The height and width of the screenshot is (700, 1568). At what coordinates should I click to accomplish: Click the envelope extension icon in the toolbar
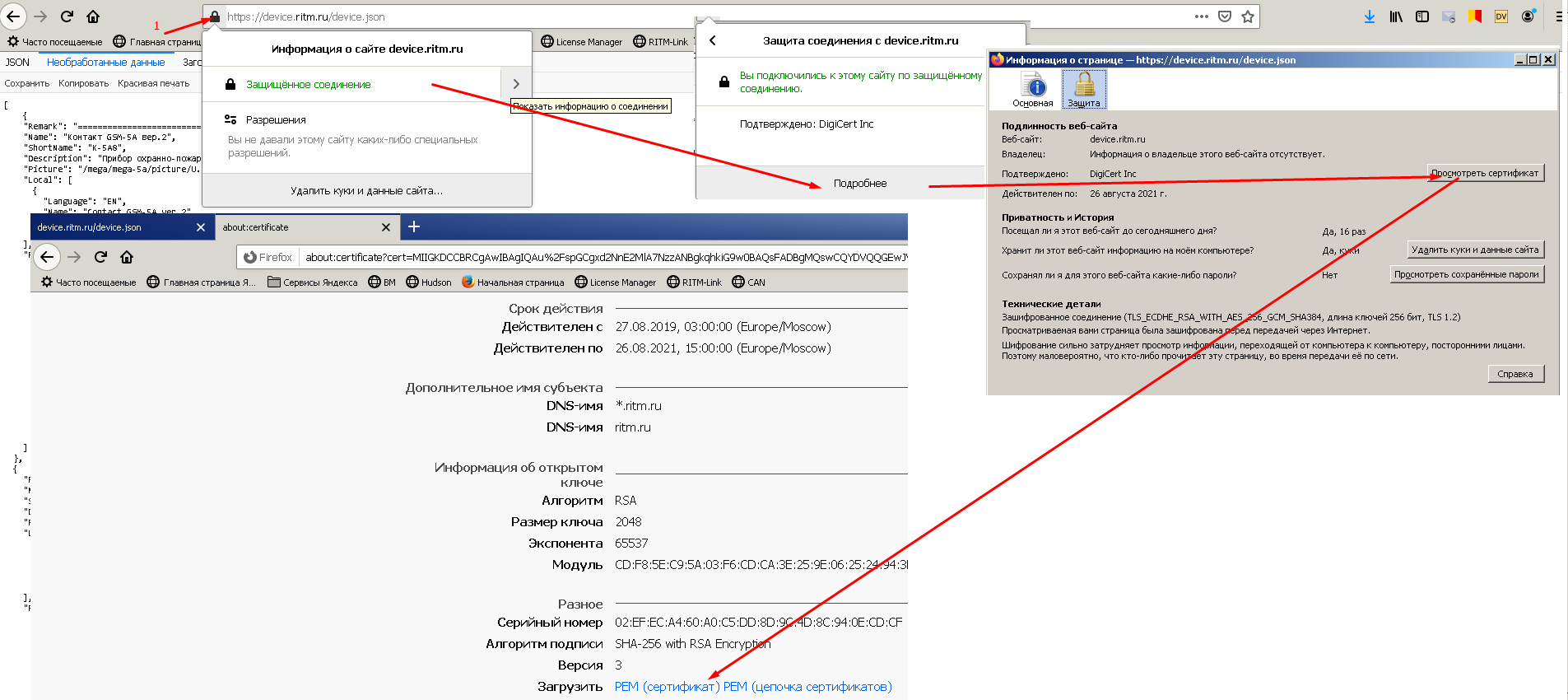point(1449,16)
